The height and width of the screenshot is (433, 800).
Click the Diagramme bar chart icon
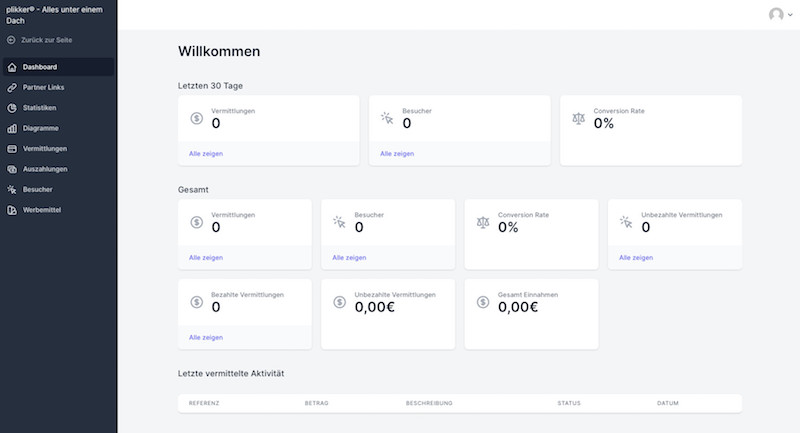(x=12, y=128)
